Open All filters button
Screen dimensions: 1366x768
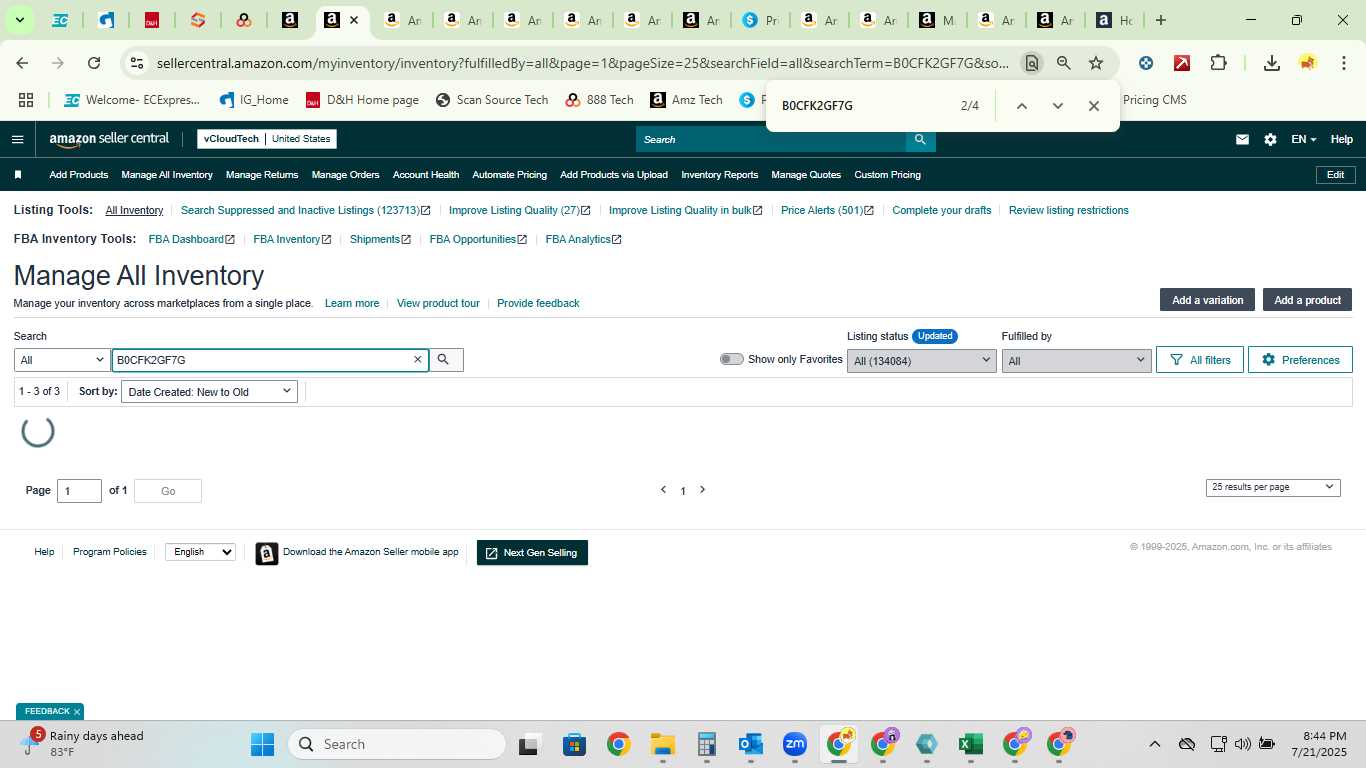(1200, 360)
